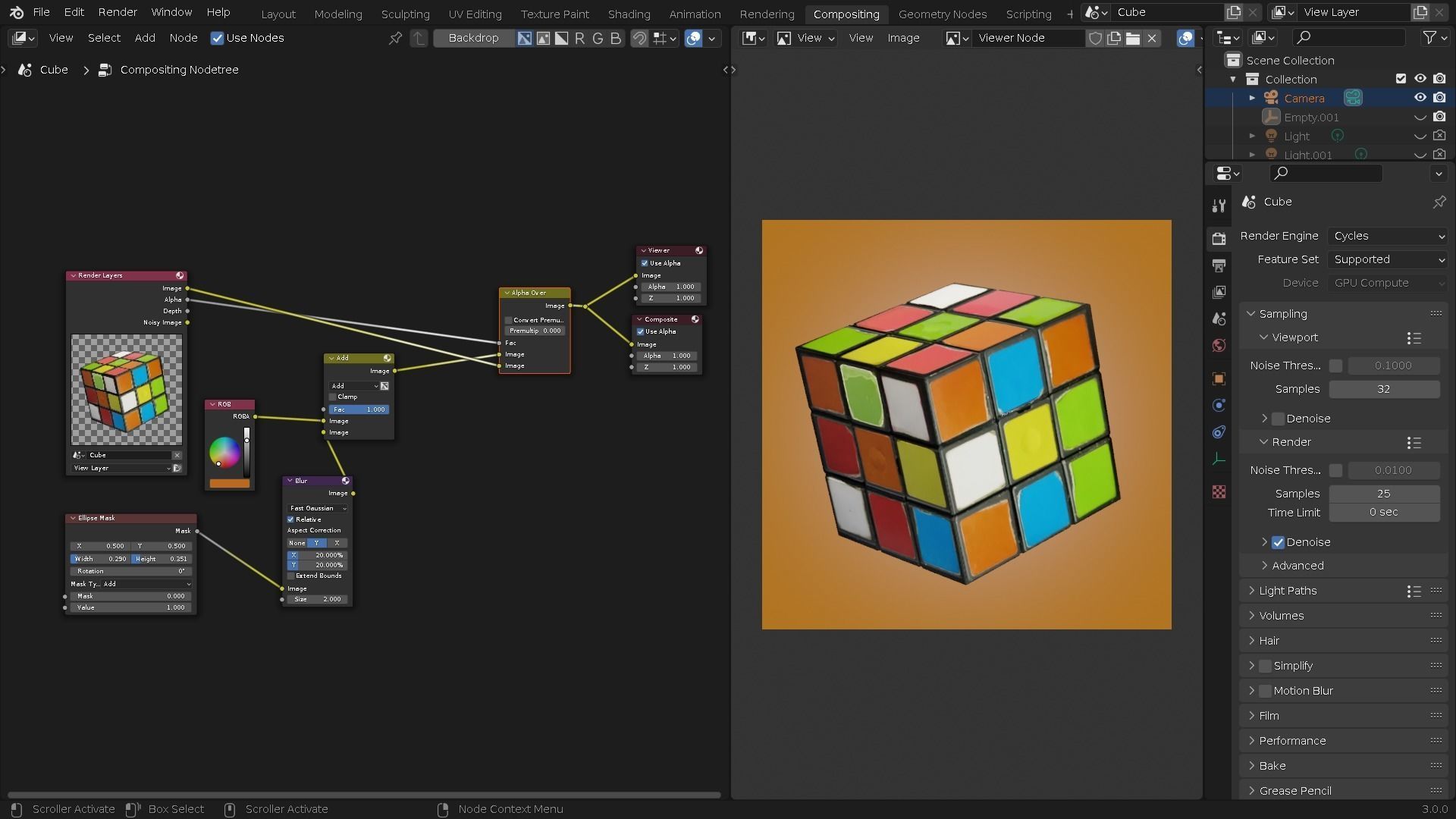This screenshot has height=819, width=1456.
Task: Toggle the Backdrop button
Action: pos(473,38)
